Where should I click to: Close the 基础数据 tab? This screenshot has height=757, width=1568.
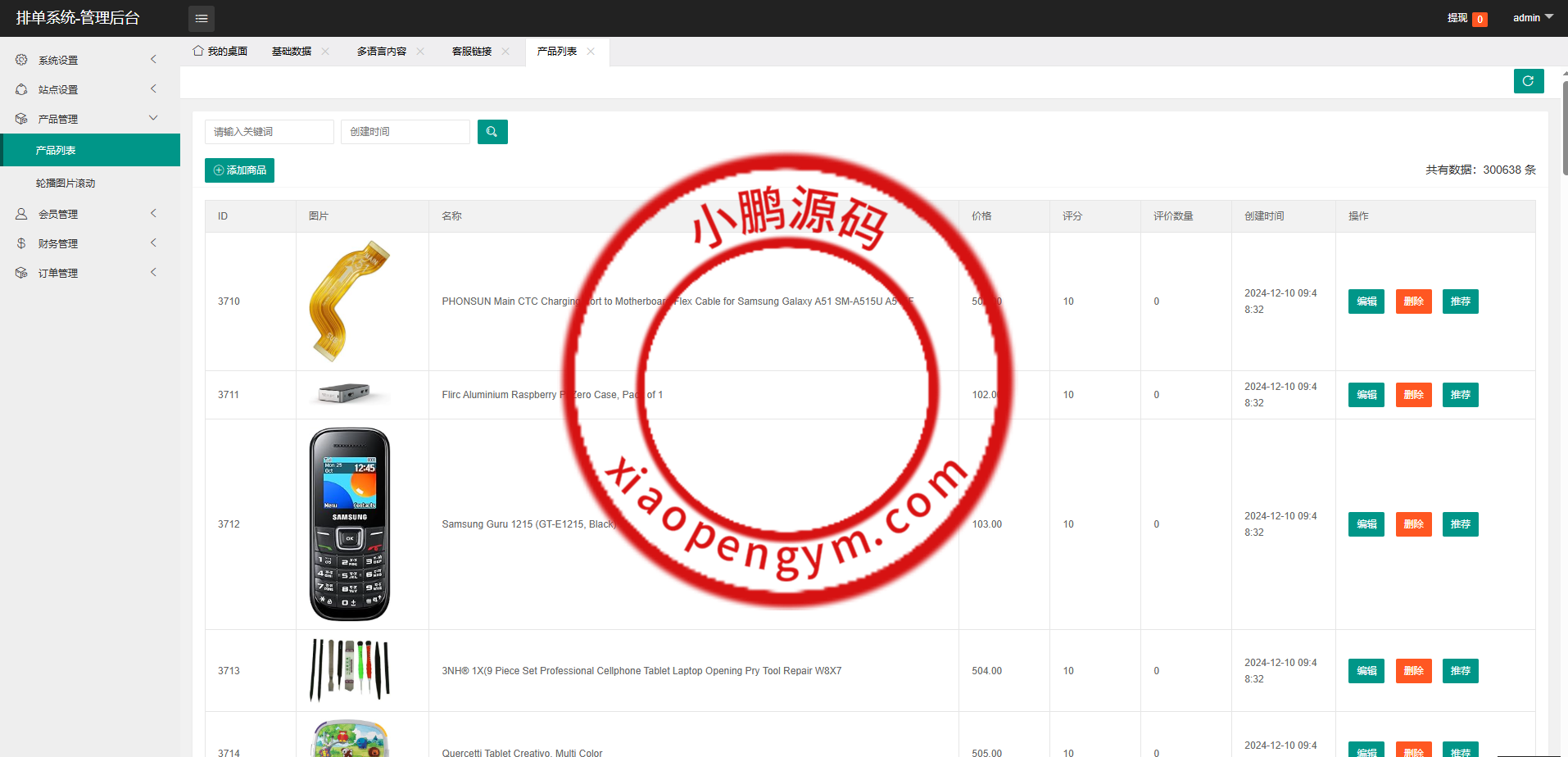(325, 52)
